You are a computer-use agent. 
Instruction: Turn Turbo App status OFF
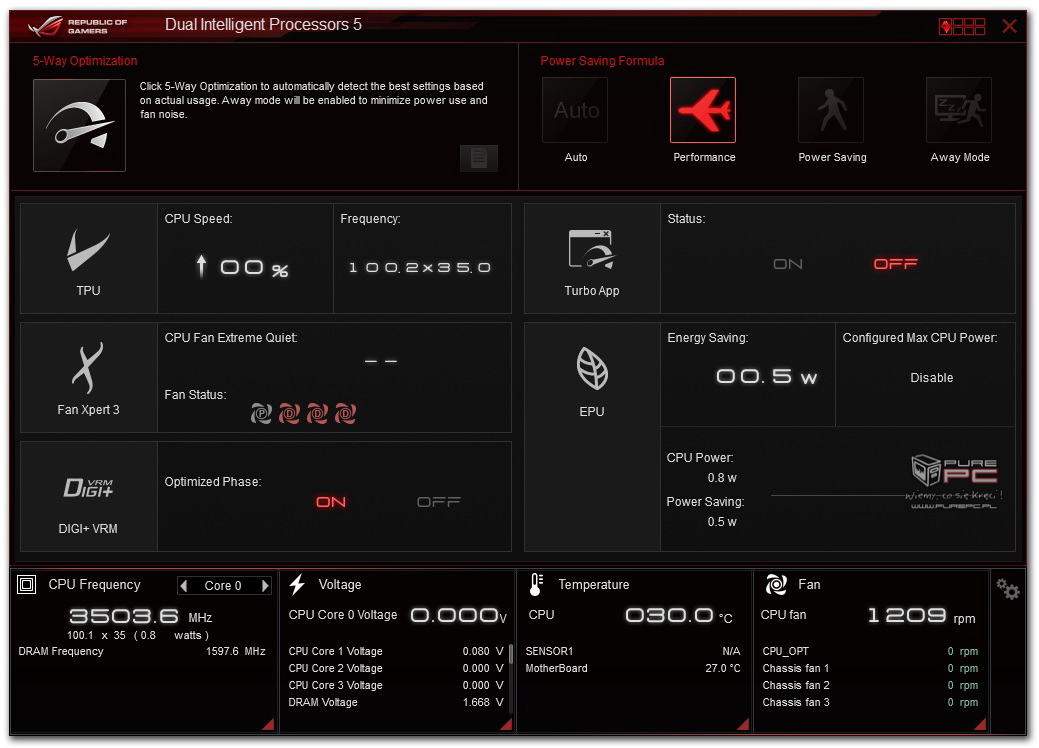tap(895, 264)
